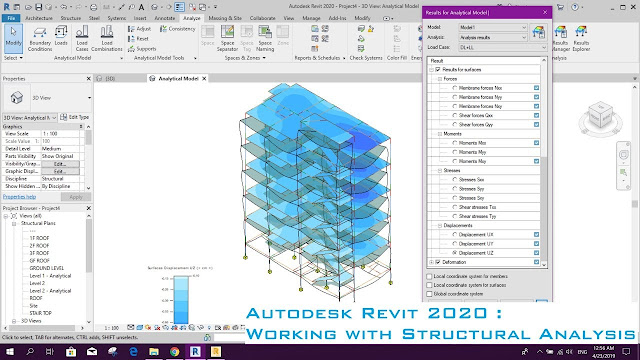Image resolution: width=640 pixels, height=360 pixels.
Task: Open the Results Explorer
Action: pos(581,38)
